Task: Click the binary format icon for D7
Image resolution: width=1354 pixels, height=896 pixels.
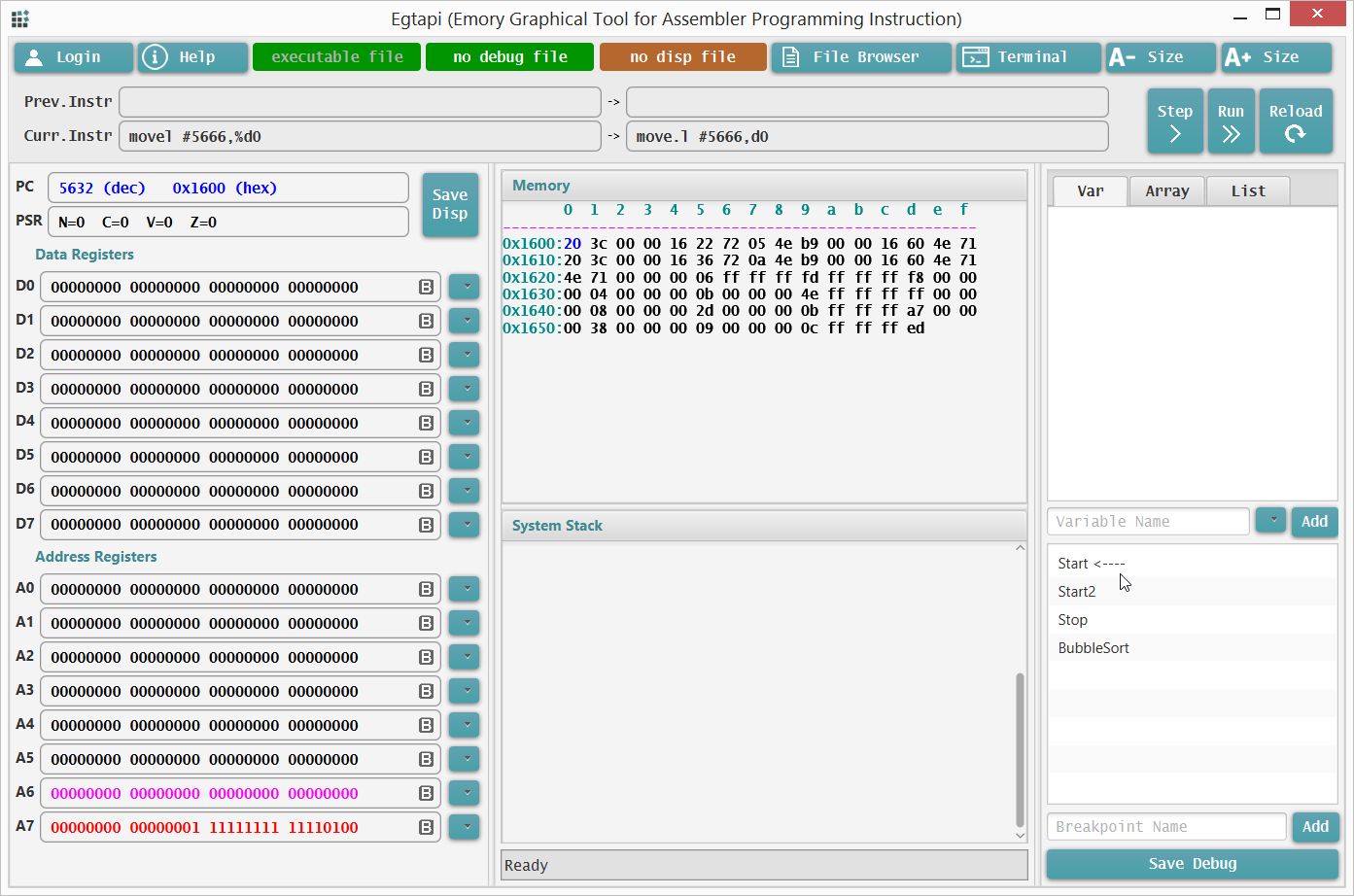Action: pyautogui.click(x=426, y=525)
